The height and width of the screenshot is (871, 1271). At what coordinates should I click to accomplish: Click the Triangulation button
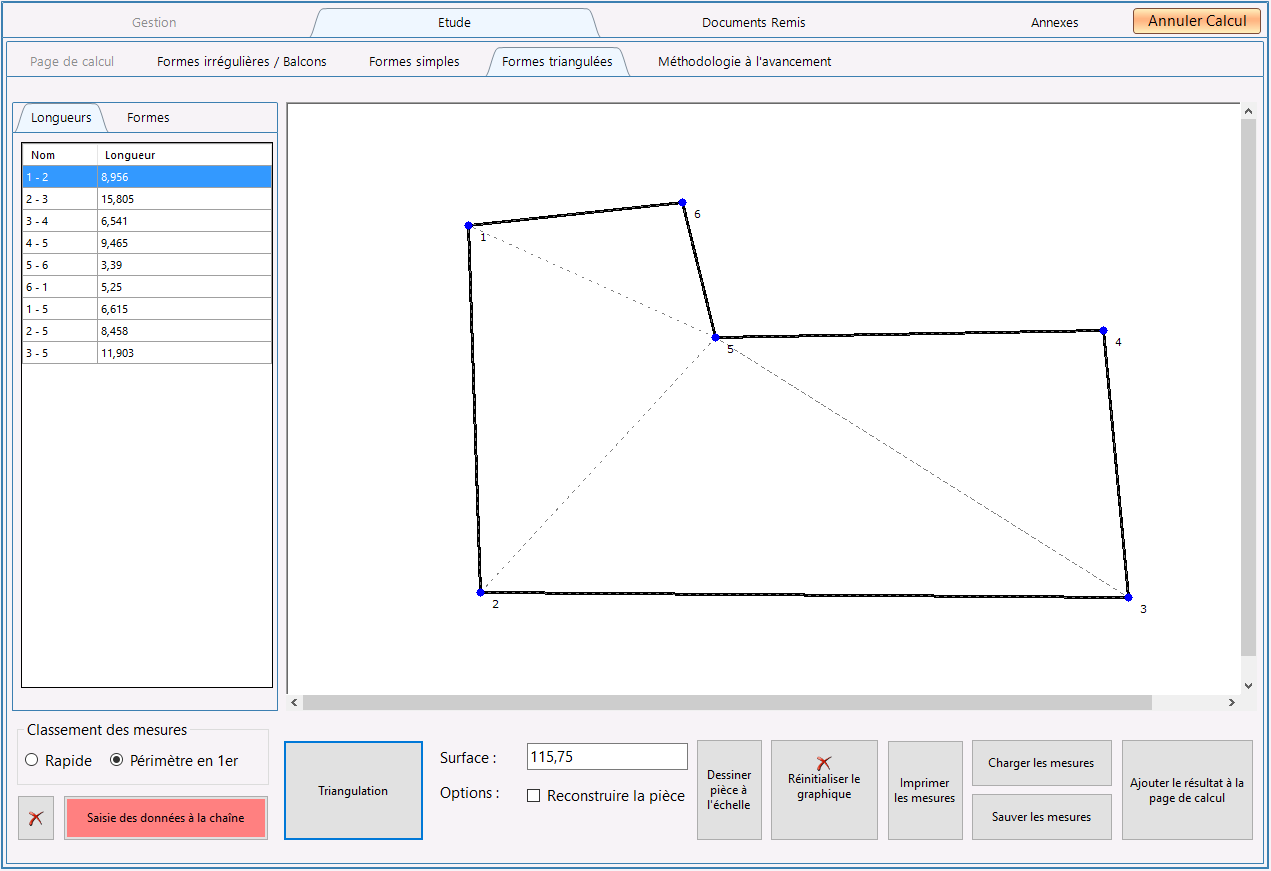[353, 790]
